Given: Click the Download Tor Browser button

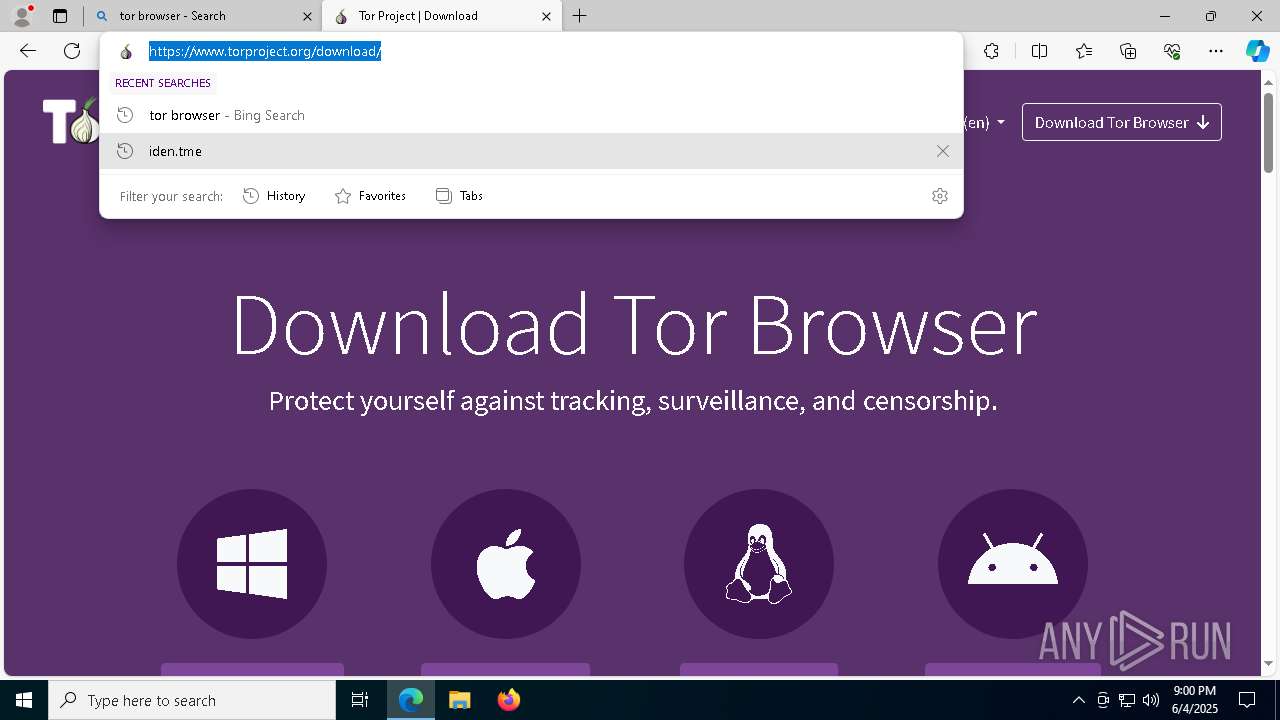Looking at the screenshot, I should tap(1121, 122).
